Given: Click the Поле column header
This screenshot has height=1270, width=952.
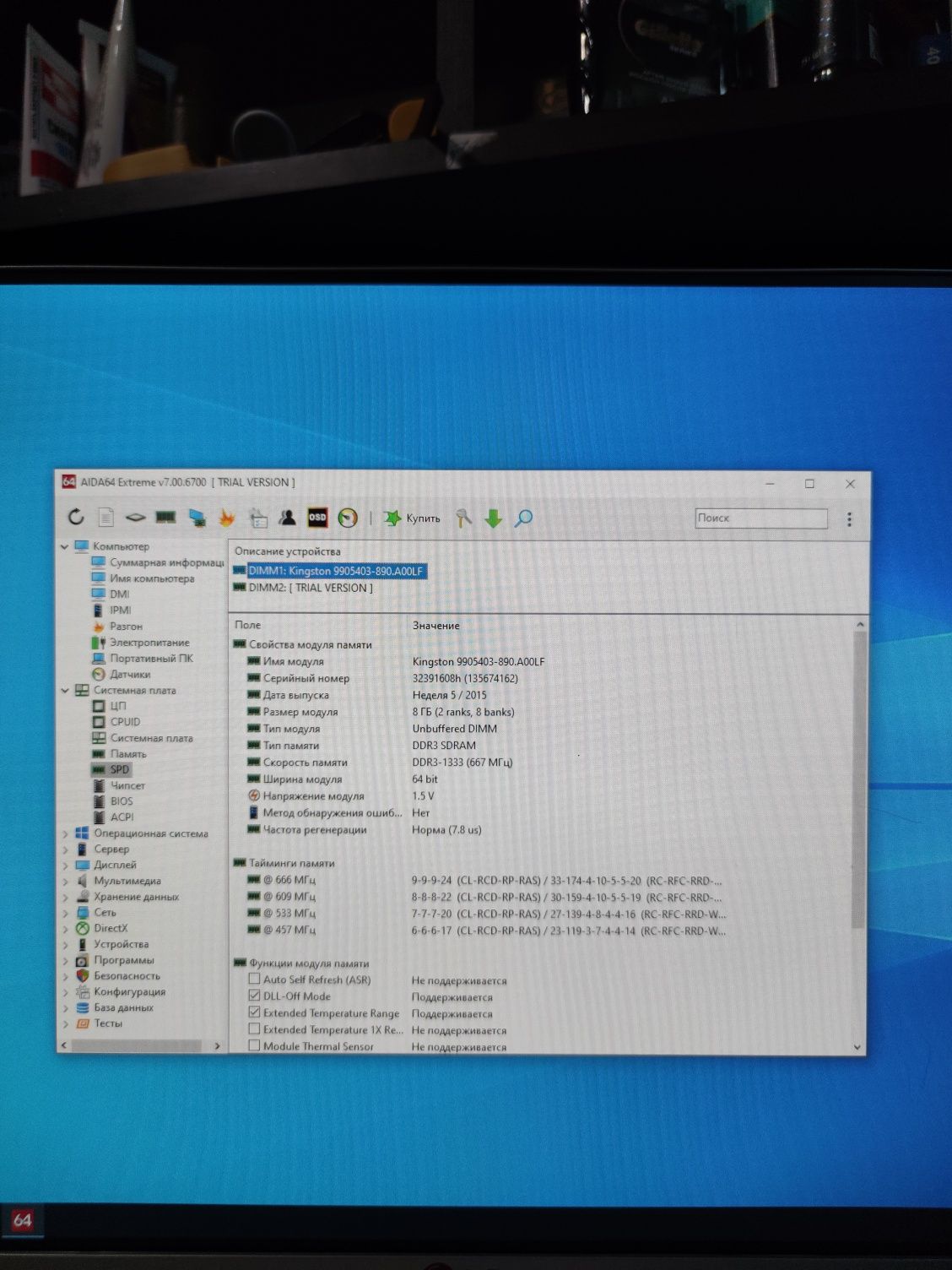Looking at the screenshot, I should click(248, 625).
